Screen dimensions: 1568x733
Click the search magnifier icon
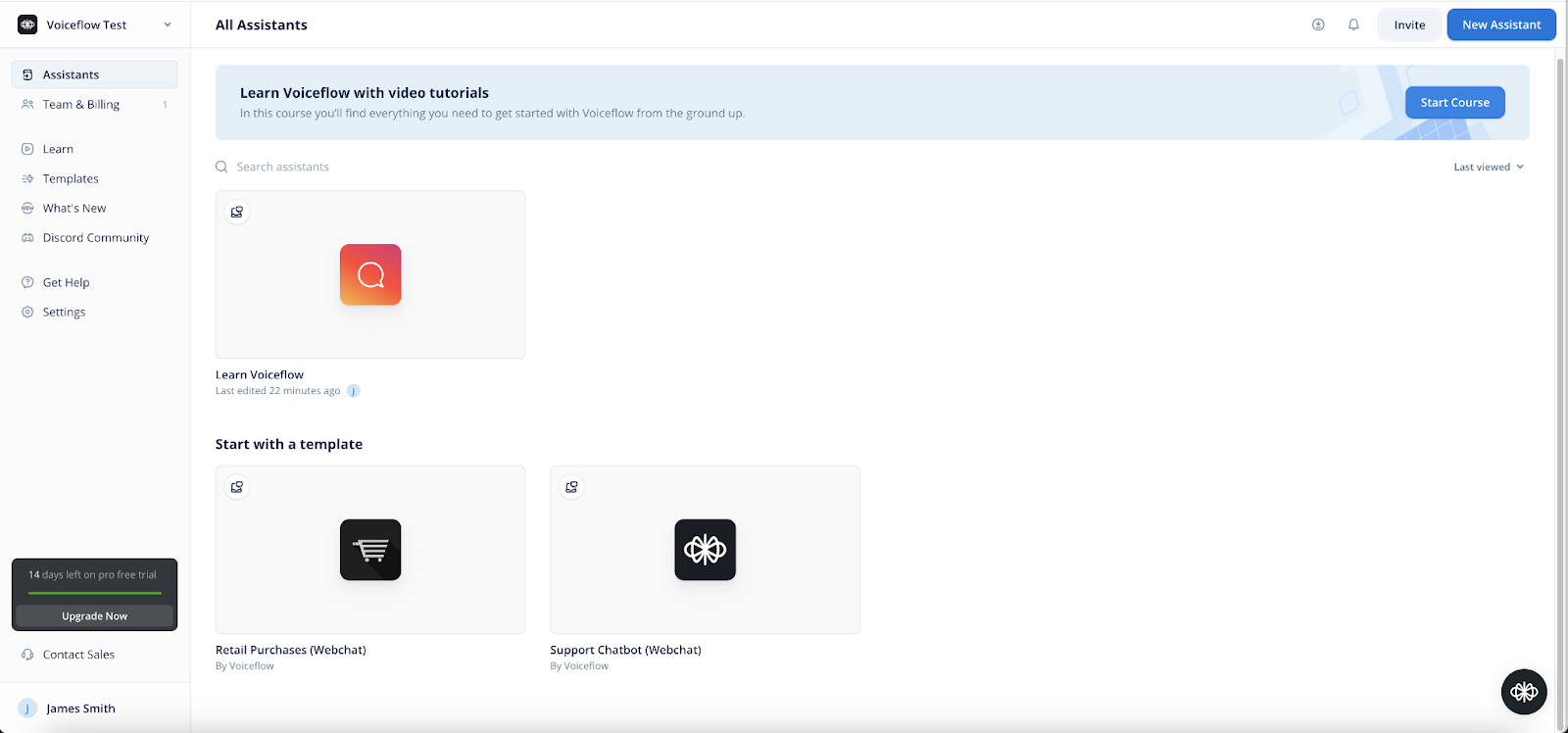click(221, 167)
